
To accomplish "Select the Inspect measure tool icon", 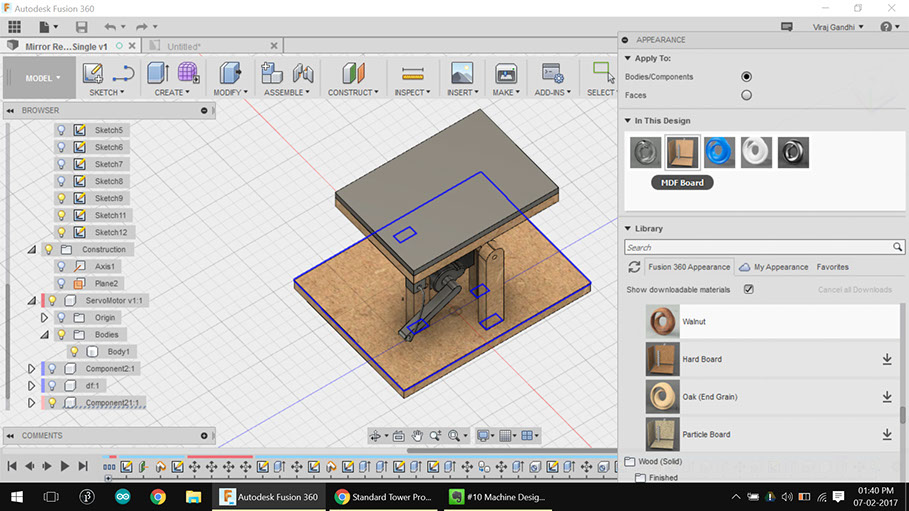I will click(x=412, y=73).
